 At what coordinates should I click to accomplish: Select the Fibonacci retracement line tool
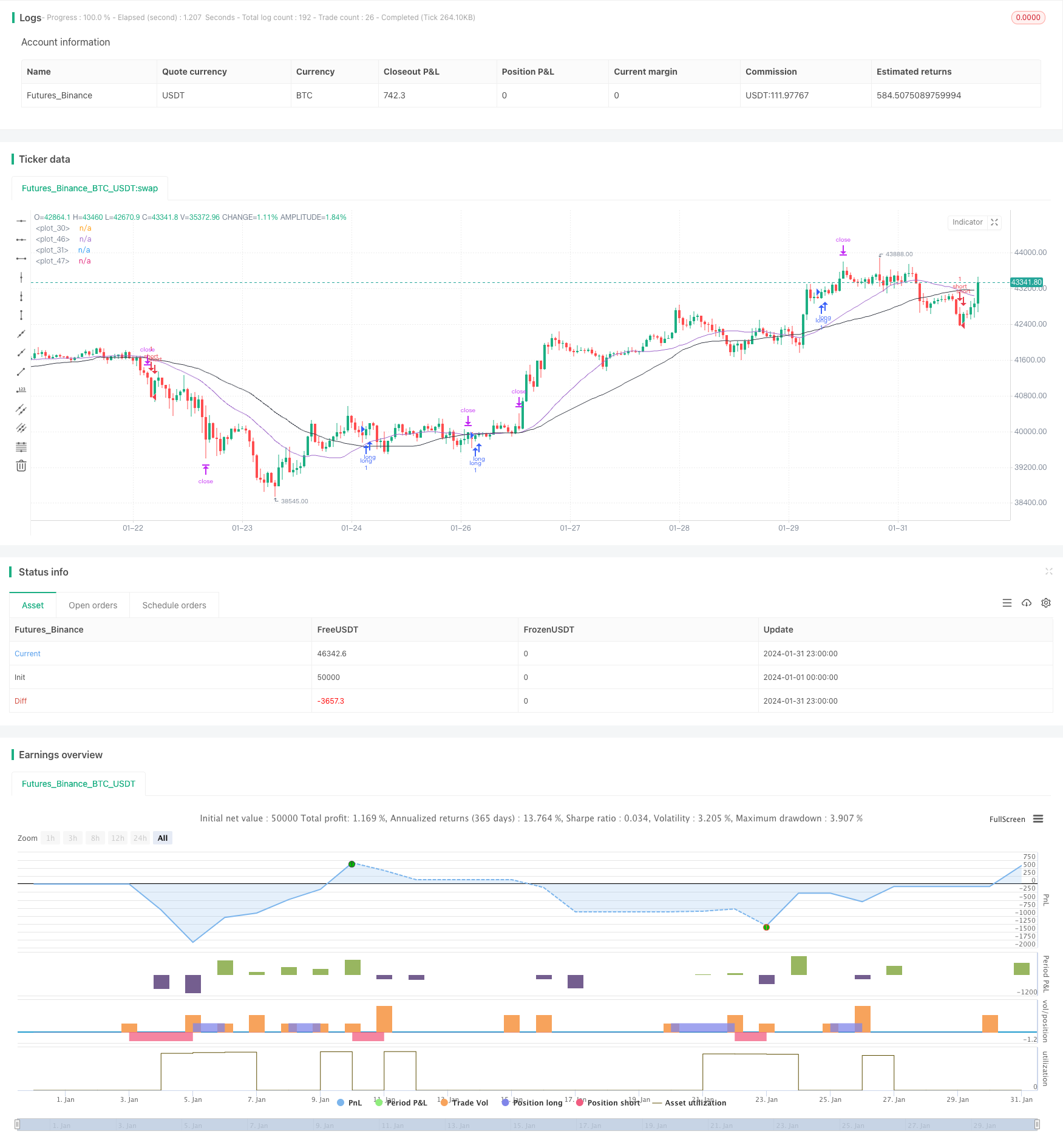pyautogui.click(x=21, y=447)
